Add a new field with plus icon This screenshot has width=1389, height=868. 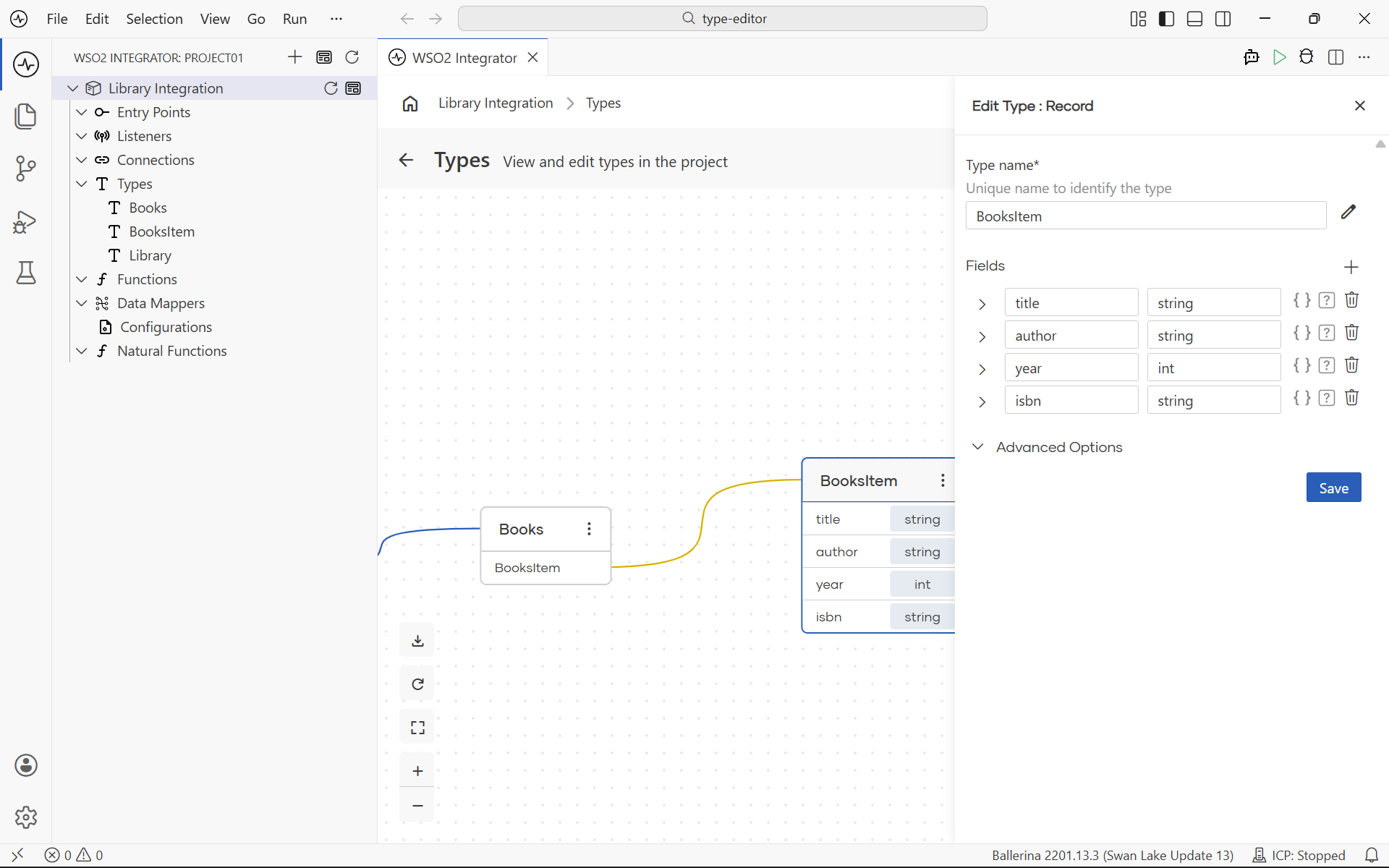tap(1351, 267)
